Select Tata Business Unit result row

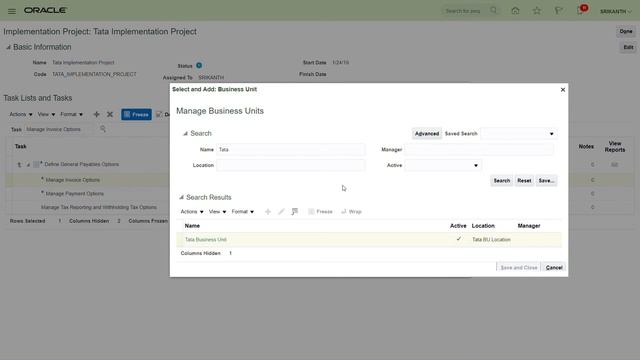click(x=369, y=240)
